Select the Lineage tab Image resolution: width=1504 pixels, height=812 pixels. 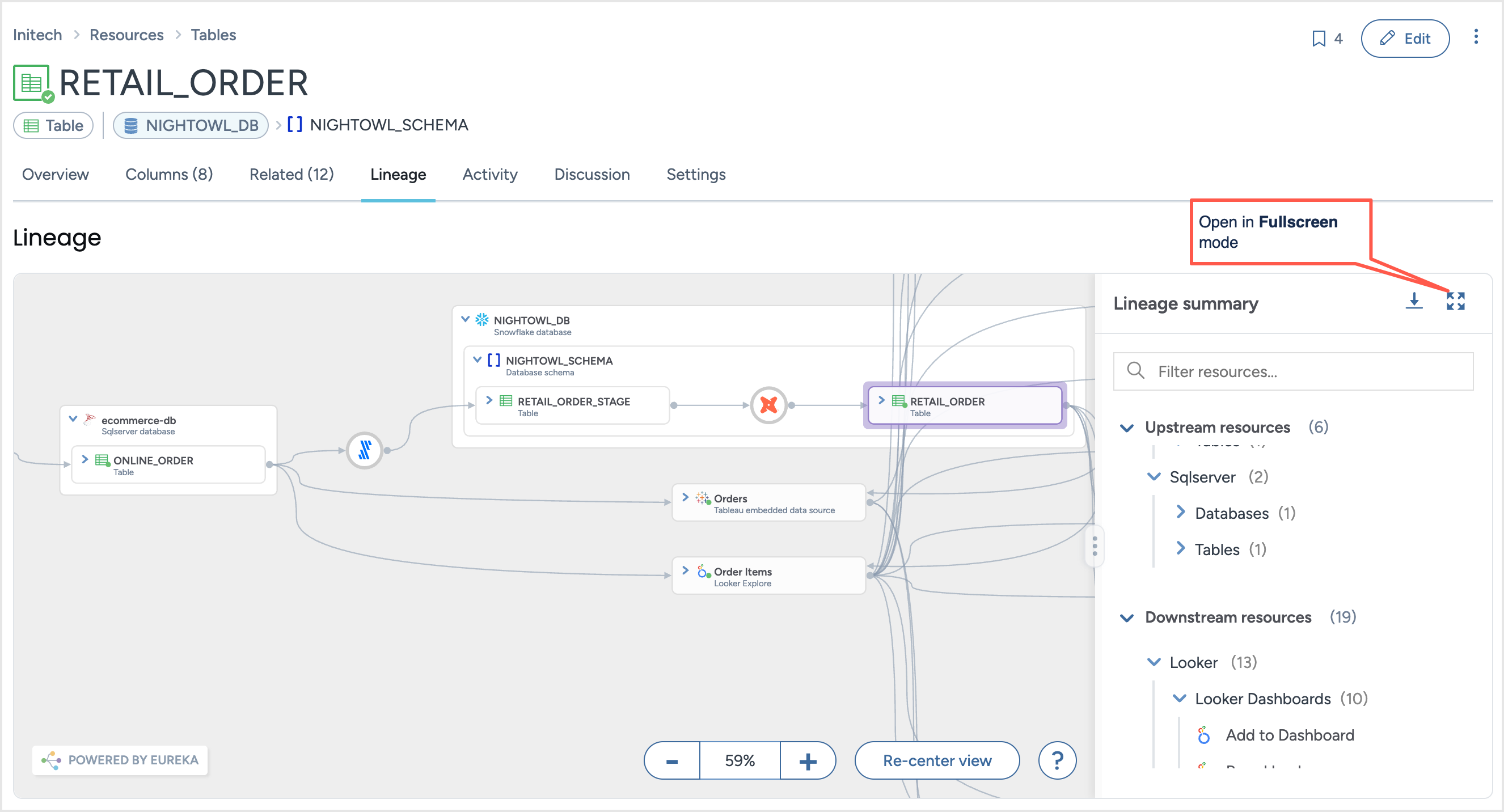(x=398, y=174)
